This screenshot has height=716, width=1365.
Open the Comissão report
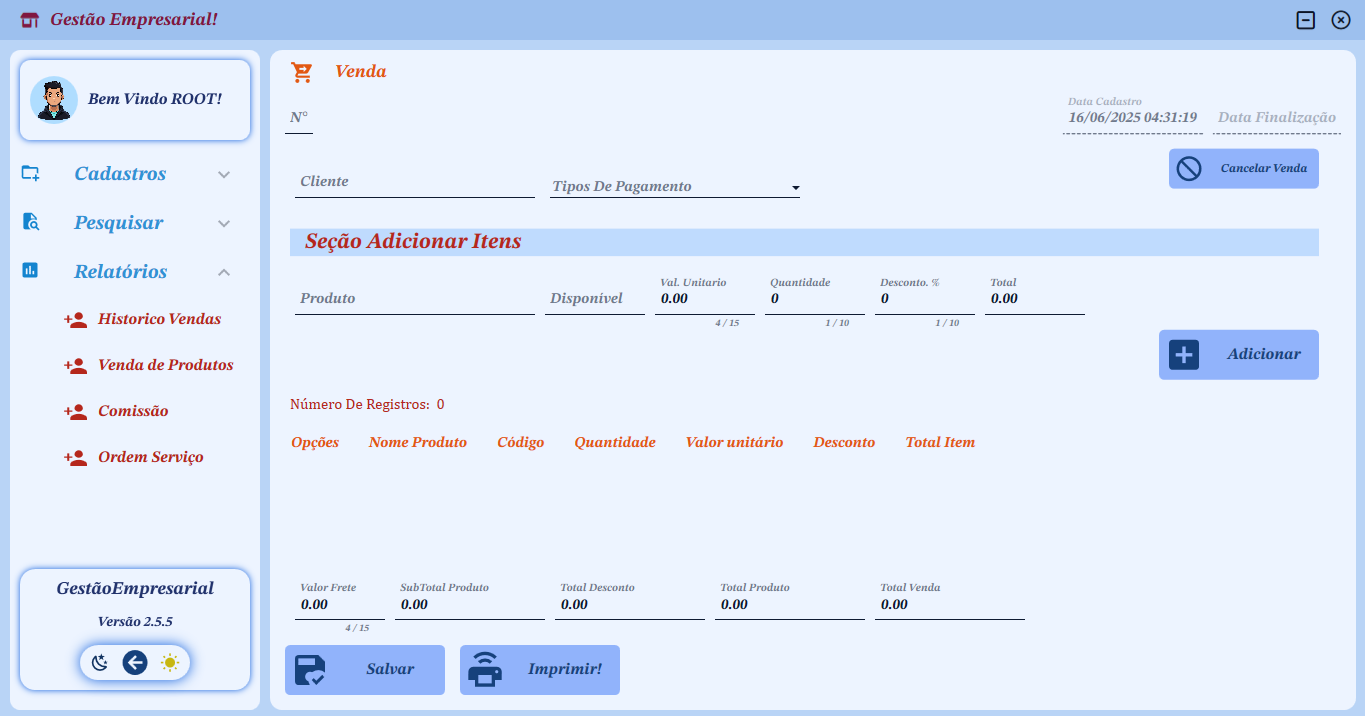[133, 411]
